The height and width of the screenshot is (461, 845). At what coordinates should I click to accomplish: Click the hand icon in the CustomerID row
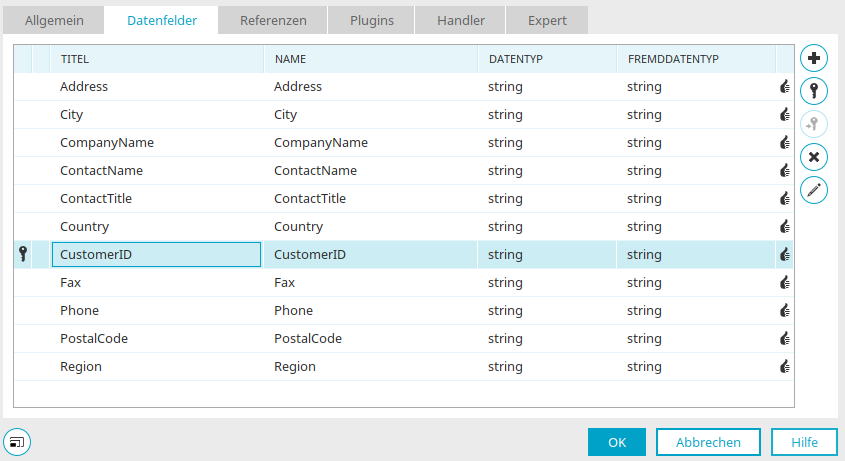tap(785, 254)
